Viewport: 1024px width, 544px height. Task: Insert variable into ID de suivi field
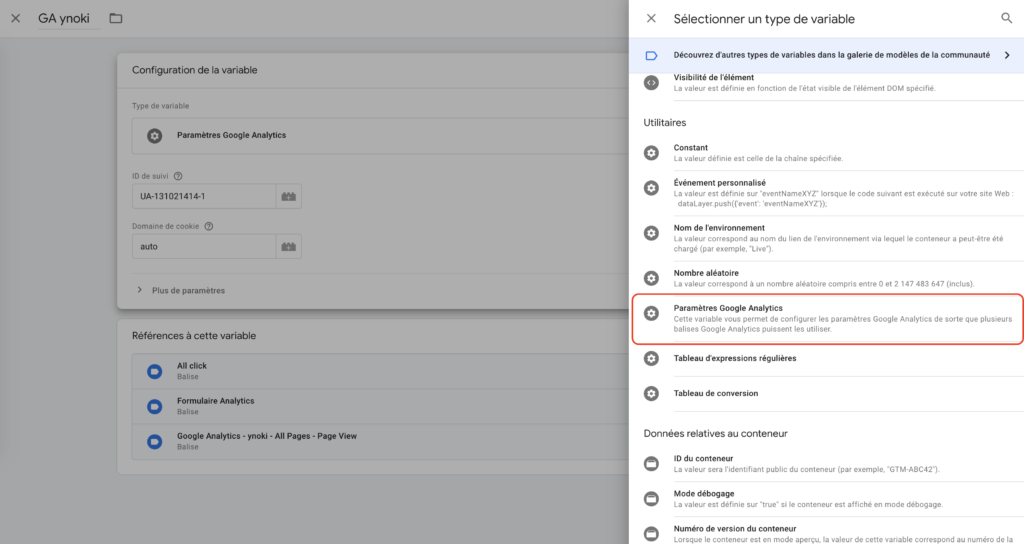pos(289,196)
